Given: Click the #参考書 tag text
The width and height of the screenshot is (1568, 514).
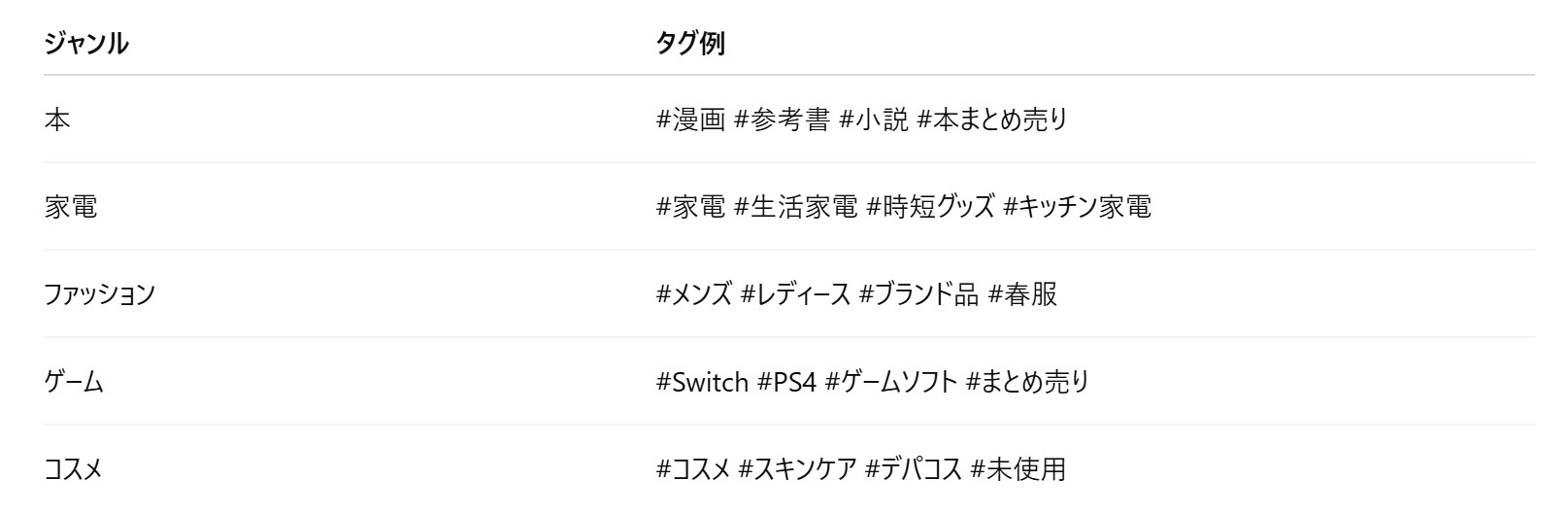Looking at the screenshot, I should (783, 120).
